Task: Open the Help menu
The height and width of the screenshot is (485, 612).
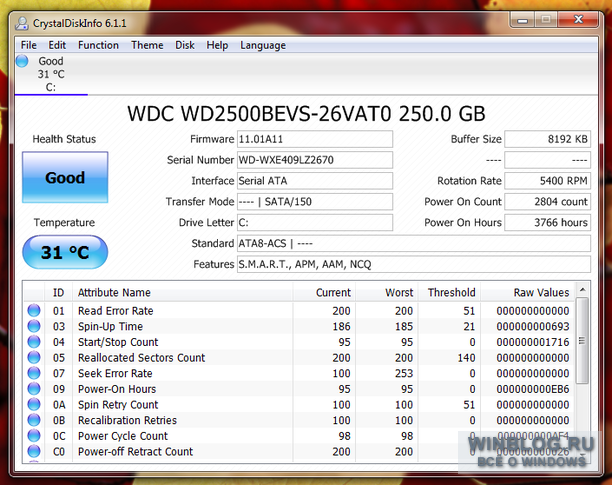Action: (x=217, y=45)
